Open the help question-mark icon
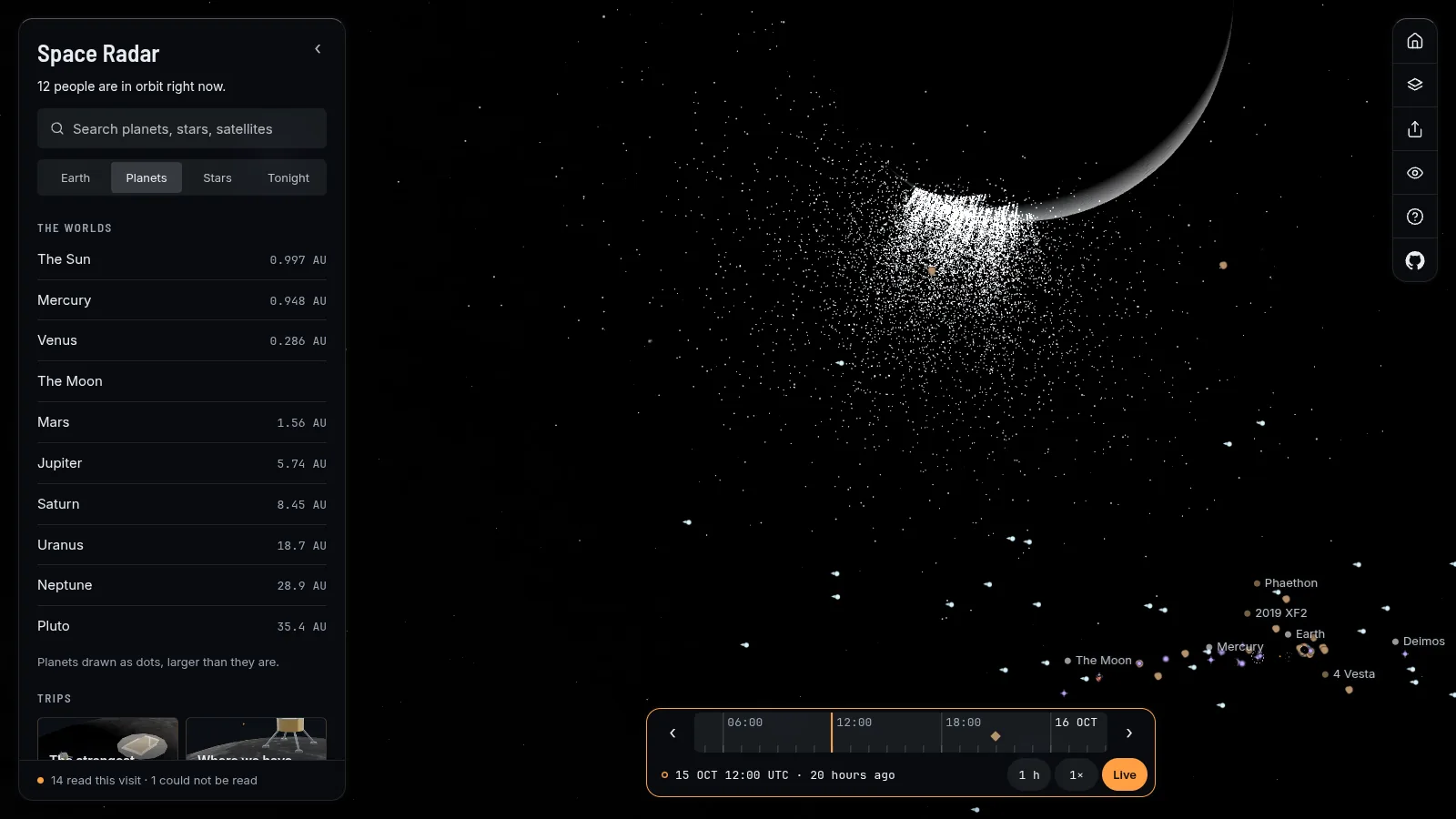The height and width of the screenshot is (819, 1456). tap(1415, 217)
